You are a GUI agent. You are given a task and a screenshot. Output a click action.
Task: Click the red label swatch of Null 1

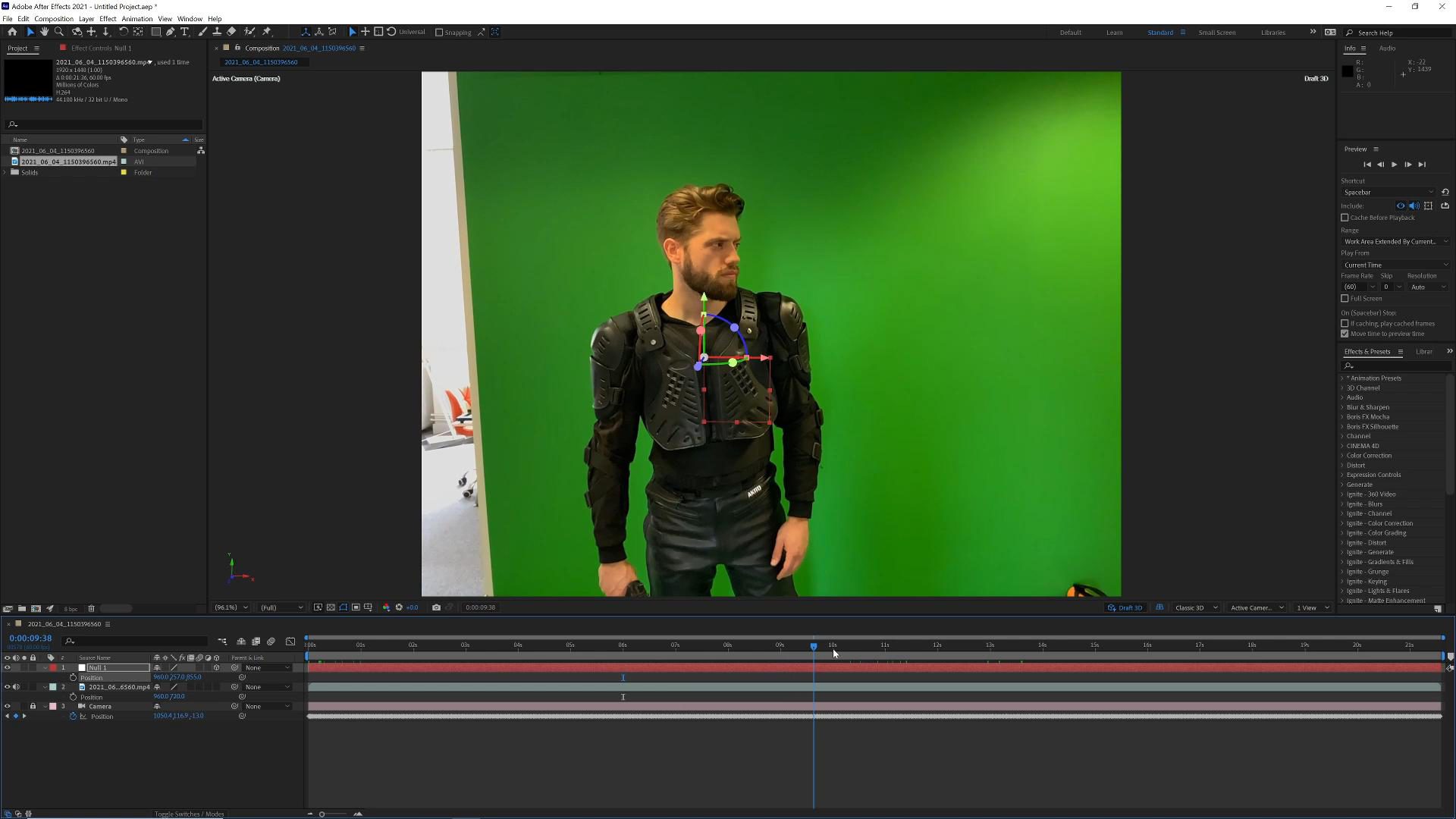[x=52, y=667]
